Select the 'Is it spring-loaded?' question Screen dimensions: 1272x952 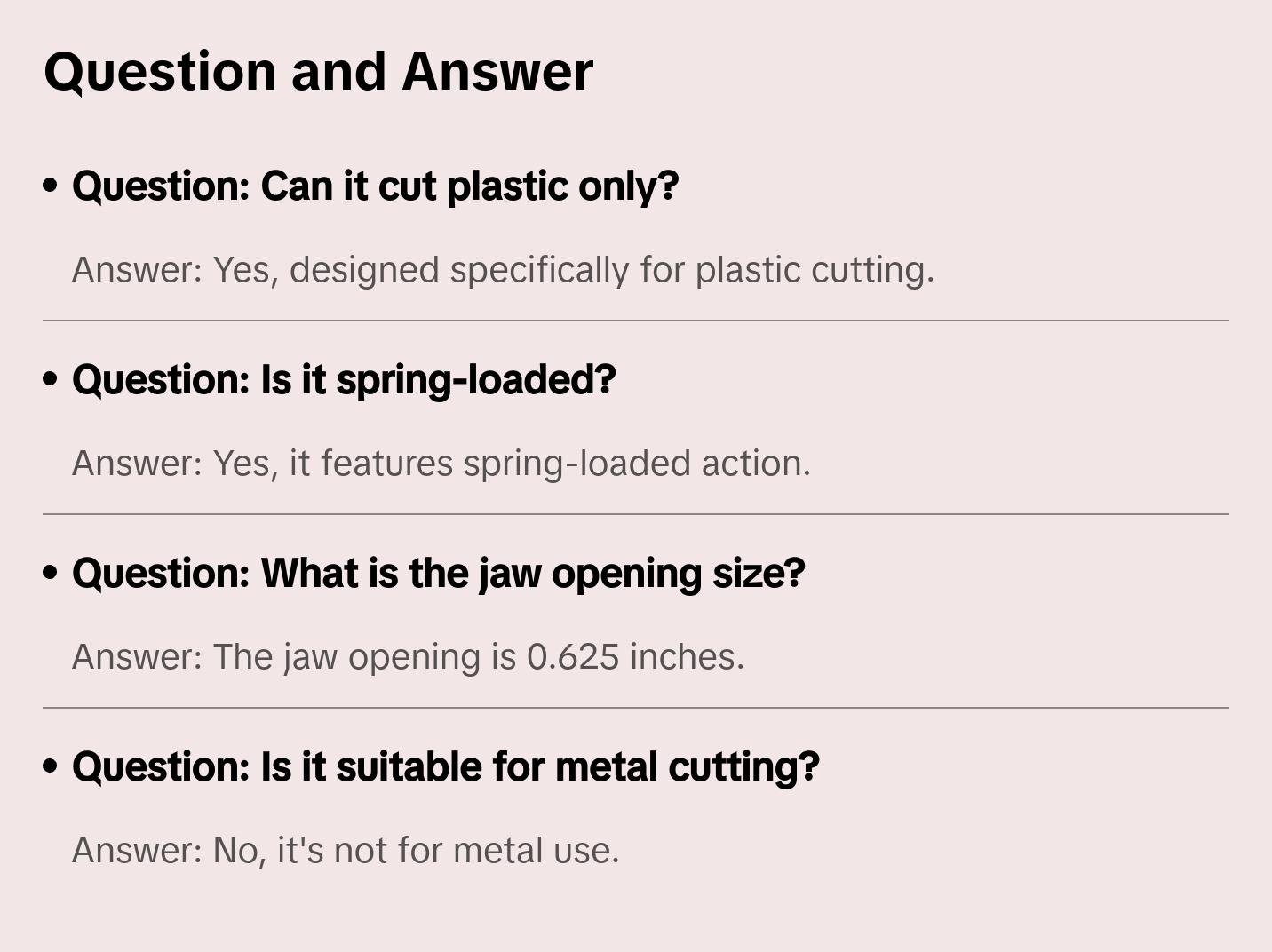[x=344, y=380]
